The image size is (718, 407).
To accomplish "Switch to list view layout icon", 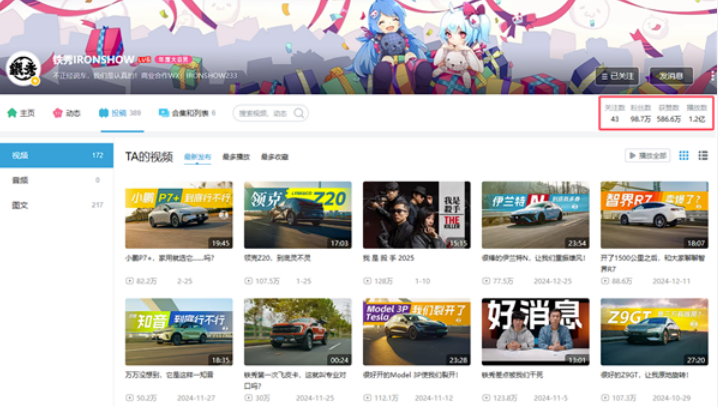I will (x=703, y=155).
